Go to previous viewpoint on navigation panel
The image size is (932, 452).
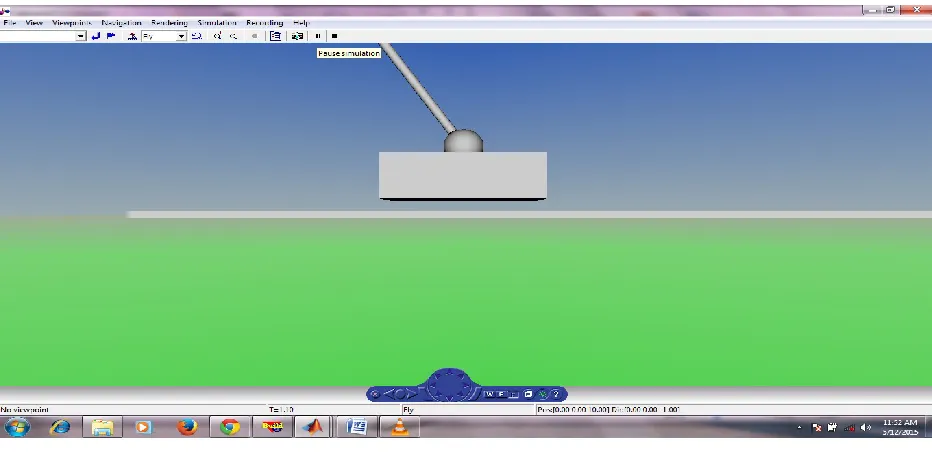point(389,394)
